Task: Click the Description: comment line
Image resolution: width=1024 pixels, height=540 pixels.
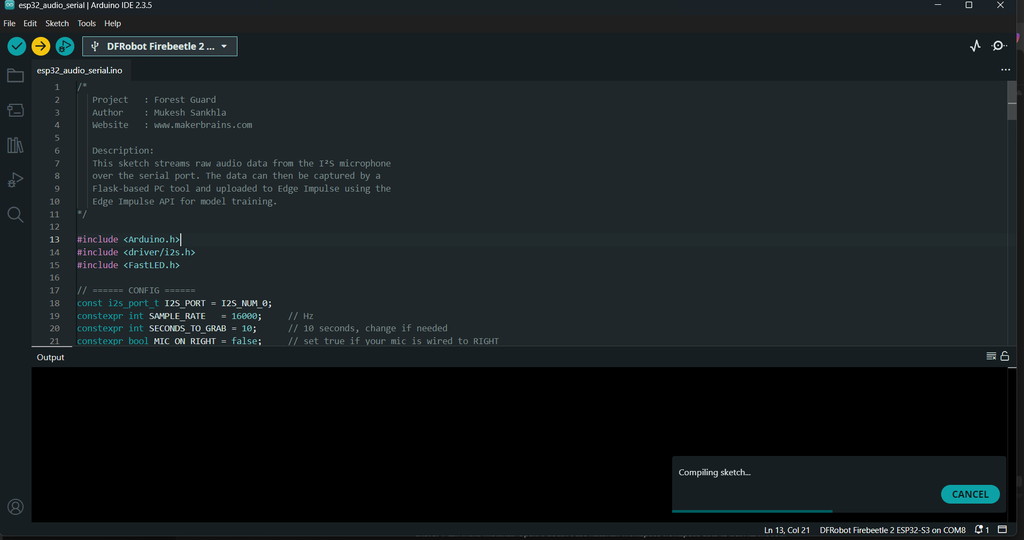Action: point(123,150)
